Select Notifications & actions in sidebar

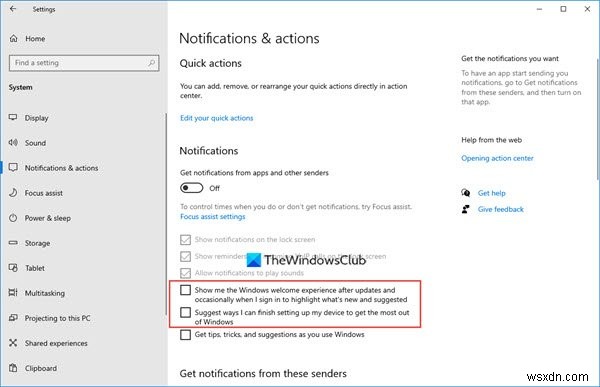[62, 168]
